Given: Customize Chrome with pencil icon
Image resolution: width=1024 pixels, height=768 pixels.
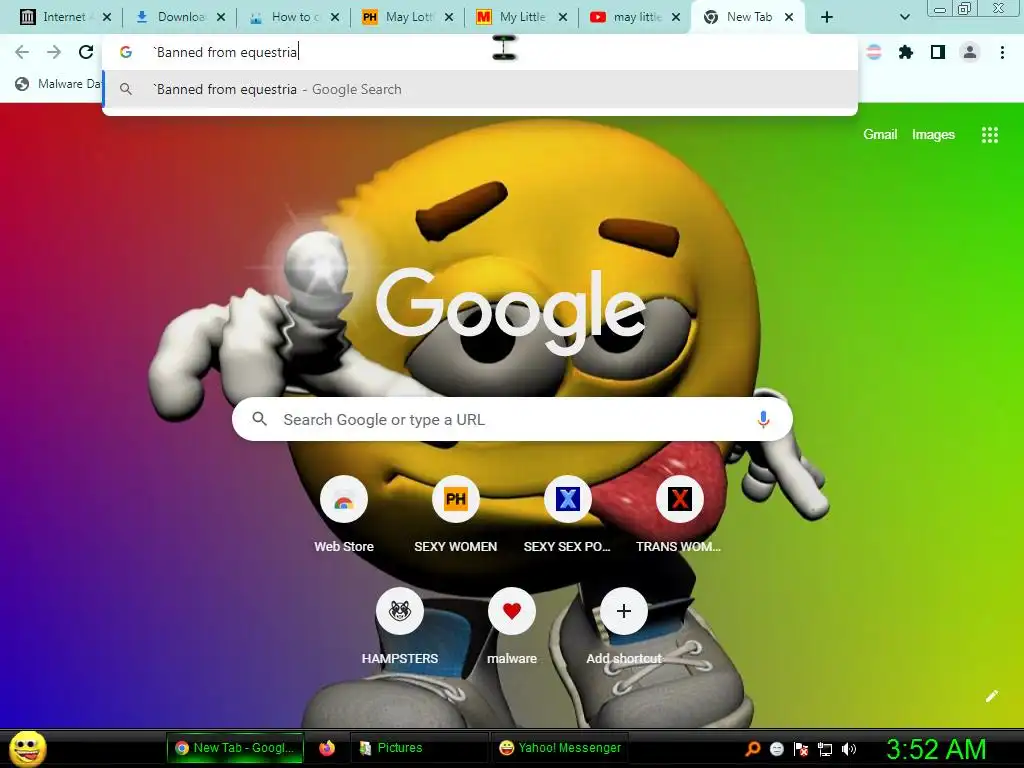Looking at the screenshot, I should tap(991, 696).
